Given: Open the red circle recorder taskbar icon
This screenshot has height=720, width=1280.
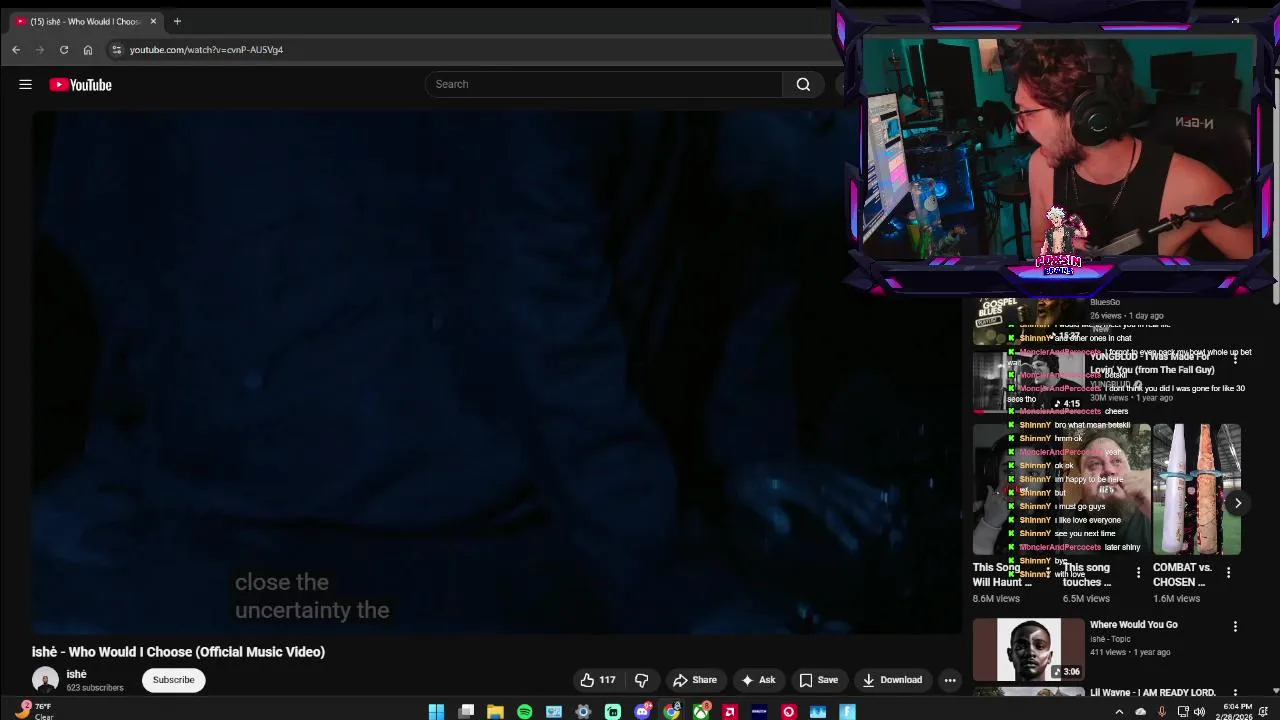Looking at the screenshot, I should click(x=789, y=712).
